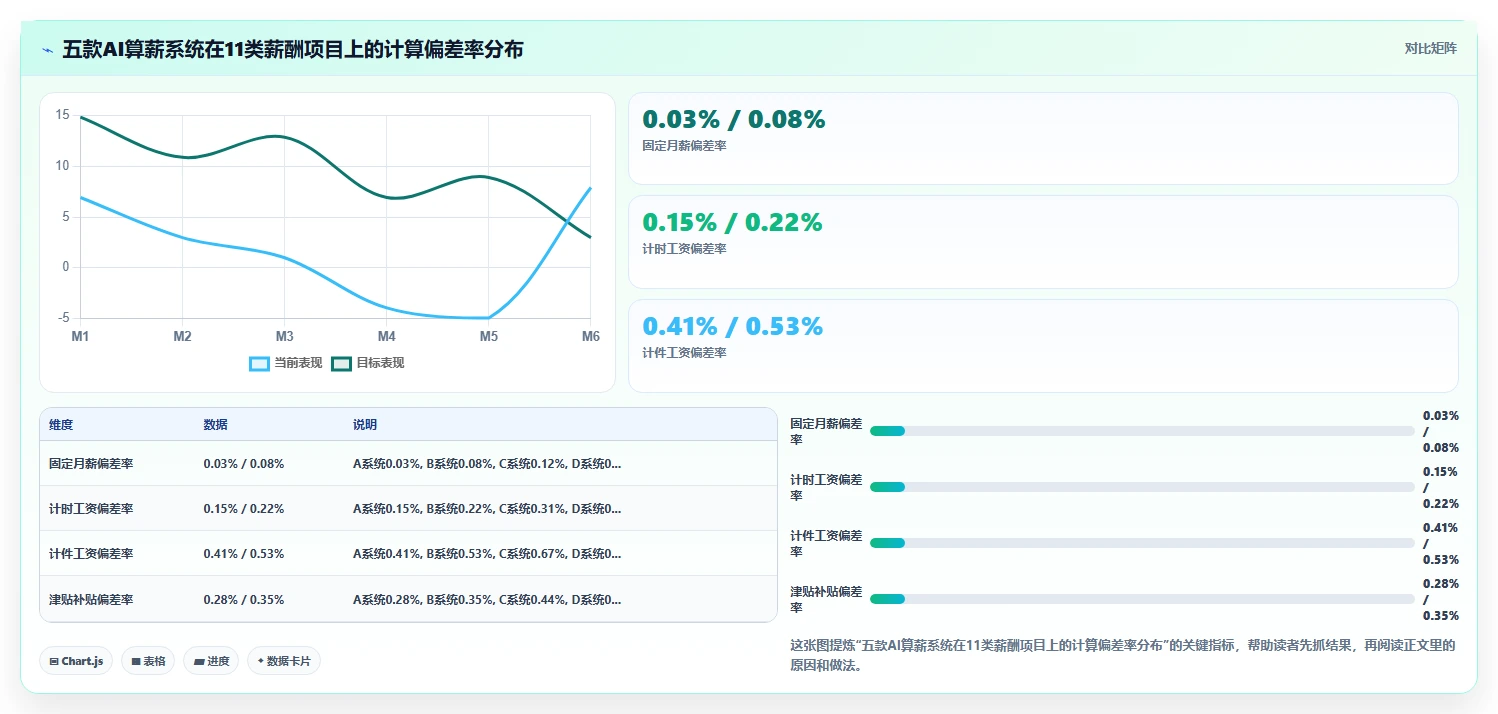Click the chart title heading text

point(293,50)
